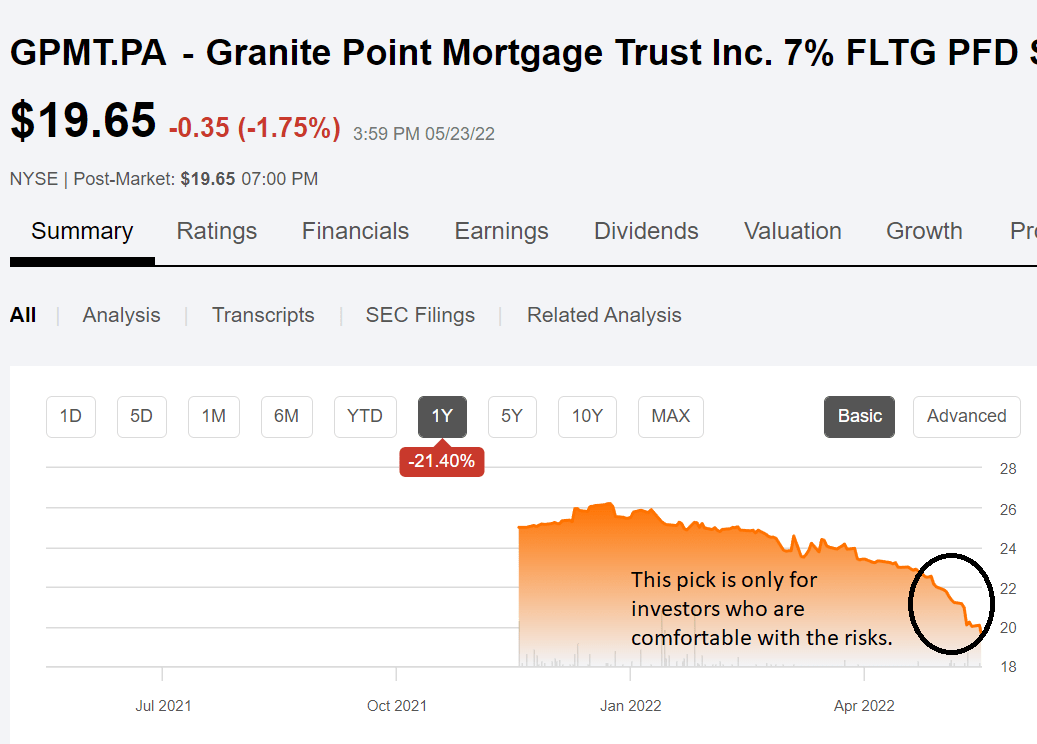Filter by Analysis articles
The width and height of the screenshot is (1037, 744).
pos(121,315)
